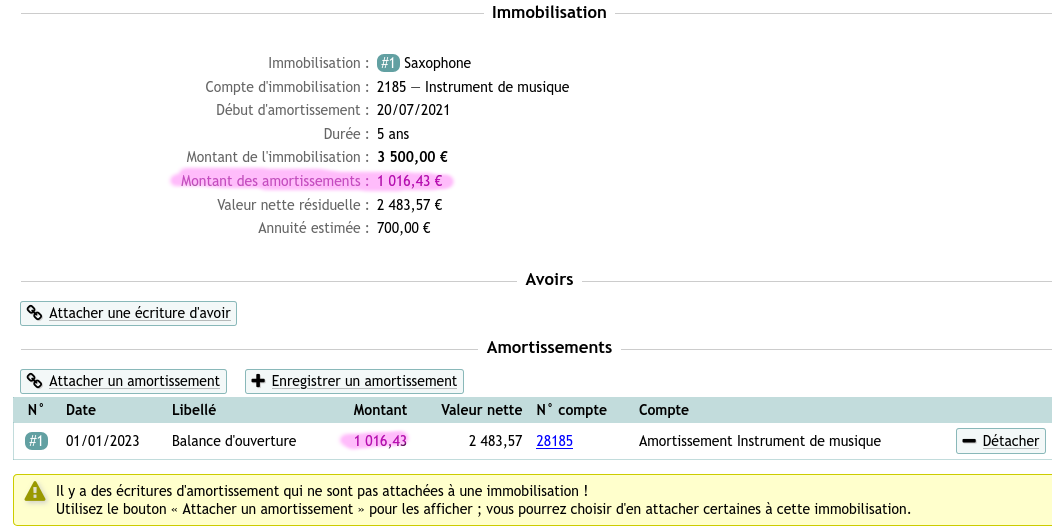Open account link 28185

pyautogui.click(x=554, y=441)
